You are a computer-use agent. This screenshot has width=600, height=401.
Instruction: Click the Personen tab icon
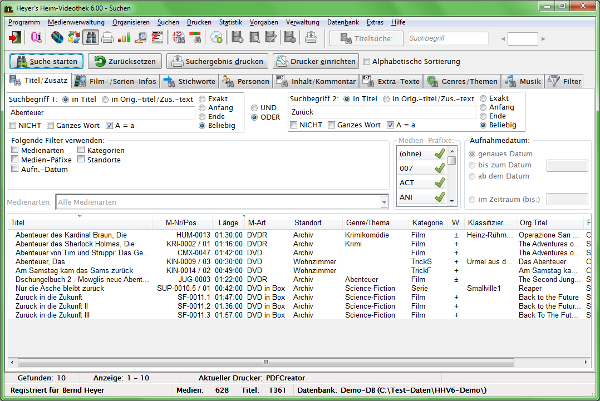click(x=226, y=81)
